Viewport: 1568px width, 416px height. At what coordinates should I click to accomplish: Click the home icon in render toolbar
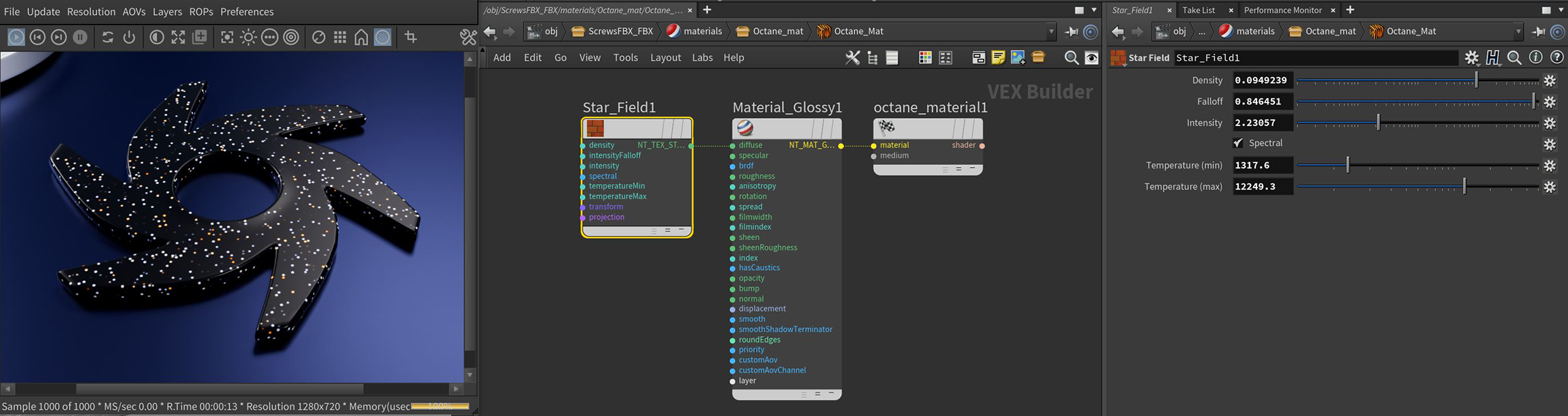[361, 38]
